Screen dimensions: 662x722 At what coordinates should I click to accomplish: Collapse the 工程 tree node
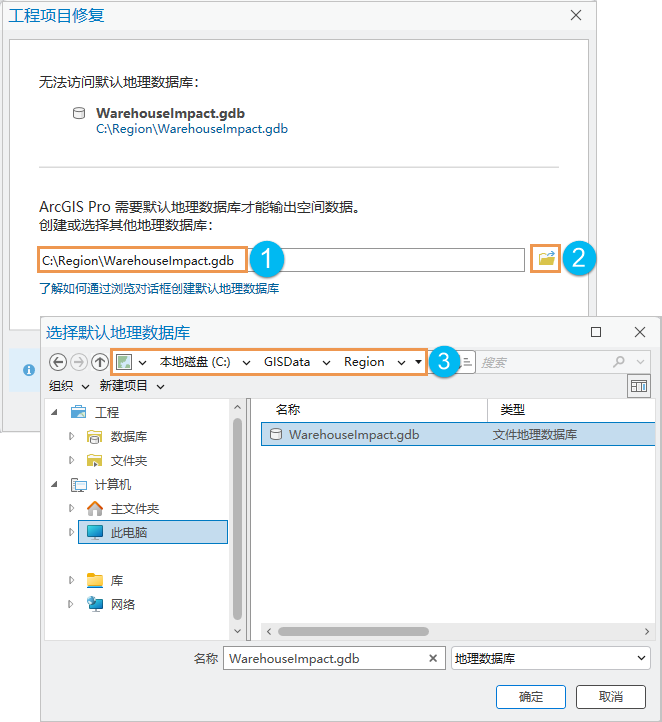coord(55,412)
